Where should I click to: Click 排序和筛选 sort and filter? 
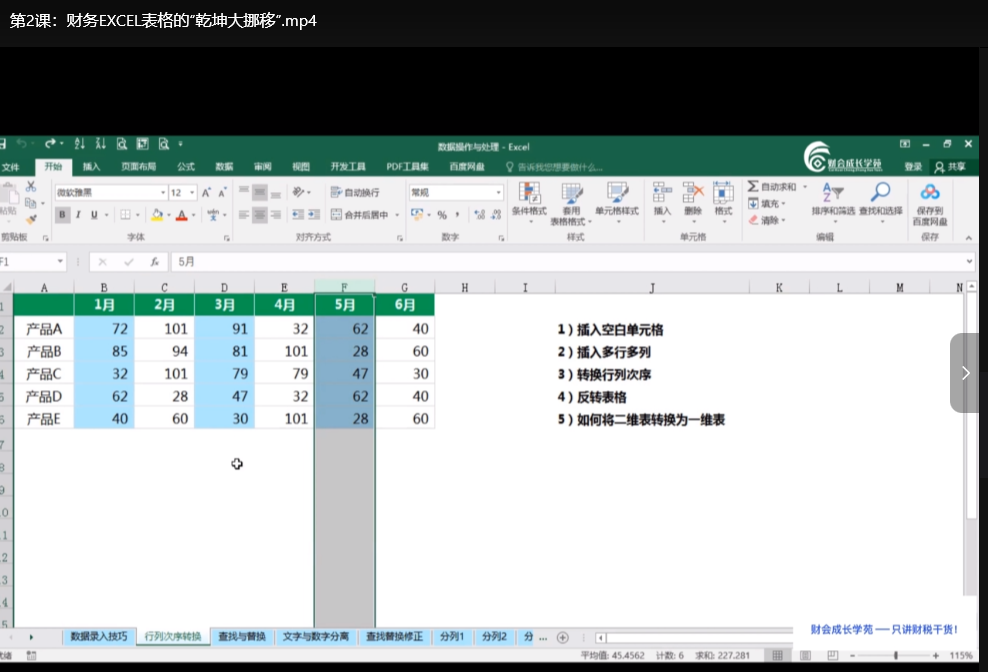(x=833, y=202)
